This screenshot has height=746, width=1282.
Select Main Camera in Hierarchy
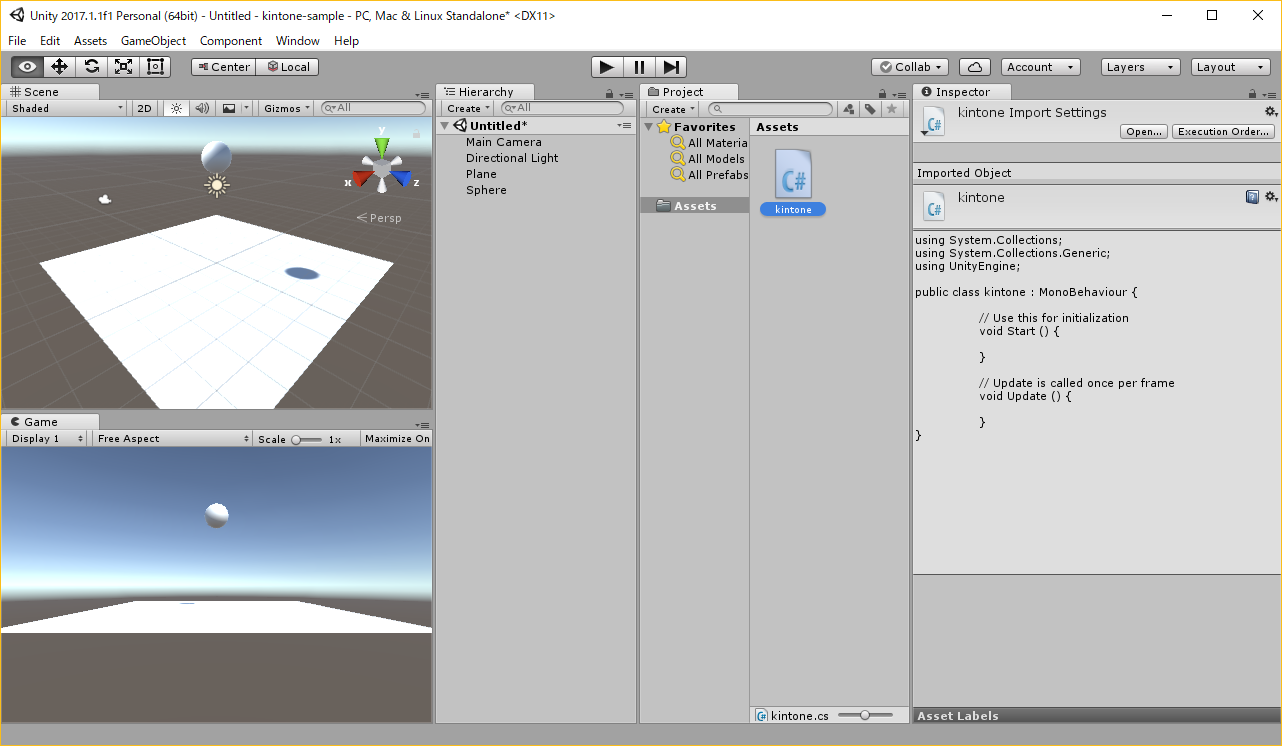click(503, 142)
